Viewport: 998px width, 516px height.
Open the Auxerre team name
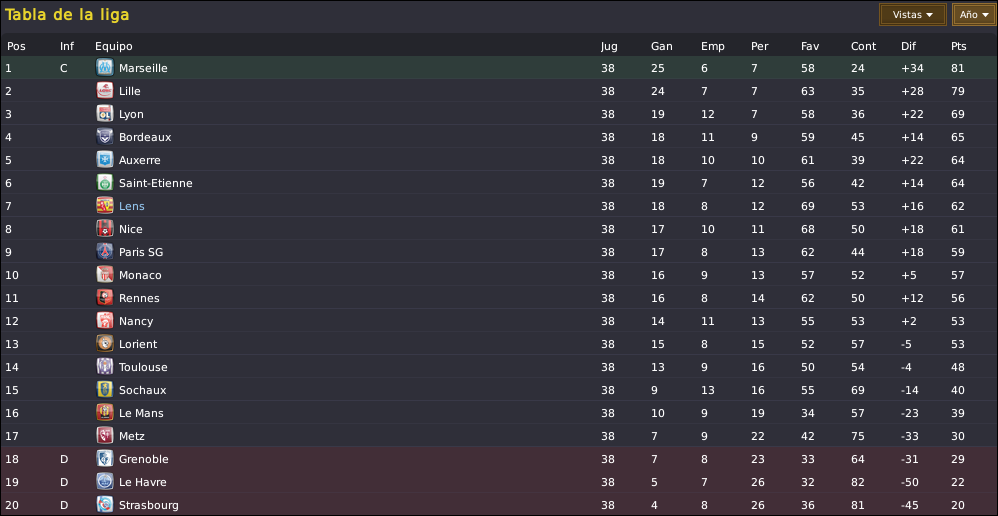tap(139, 160)
